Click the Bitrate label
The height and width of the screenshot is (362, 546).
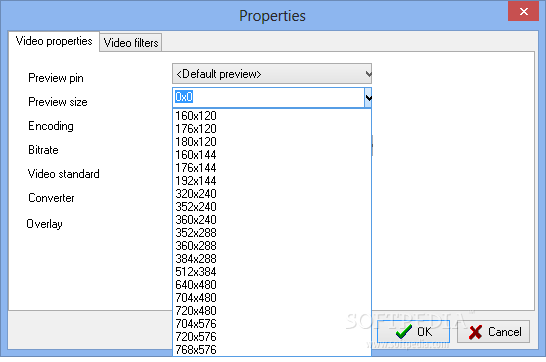tap(43, 150)
